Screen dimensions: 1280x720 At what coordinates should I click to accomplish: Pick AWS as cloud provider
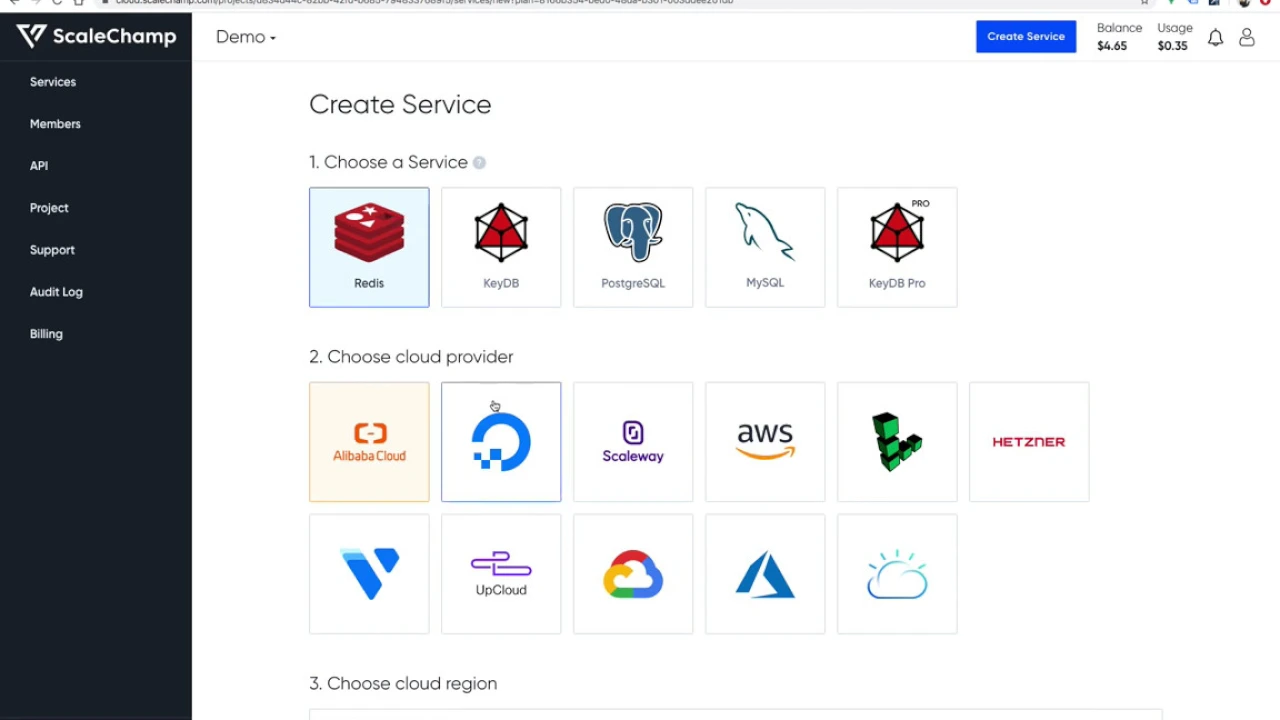(765, 442)
